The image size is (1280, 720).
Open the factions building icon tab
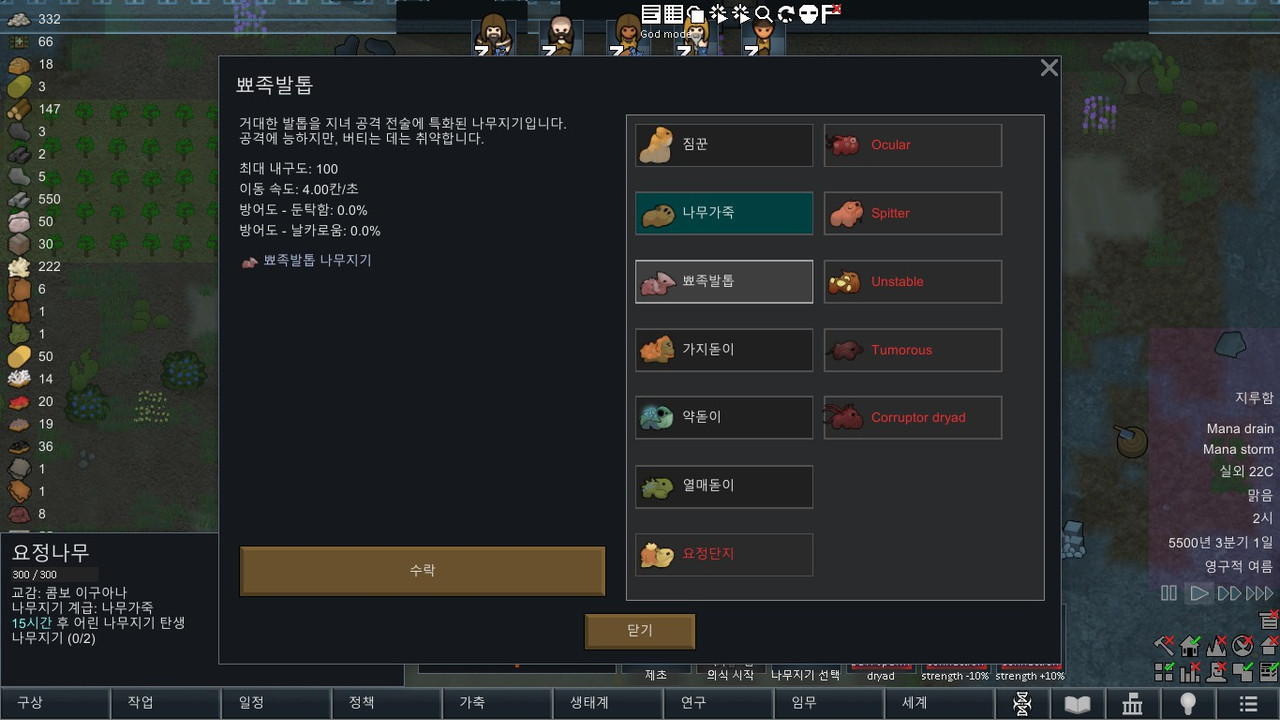(1132, 704)
